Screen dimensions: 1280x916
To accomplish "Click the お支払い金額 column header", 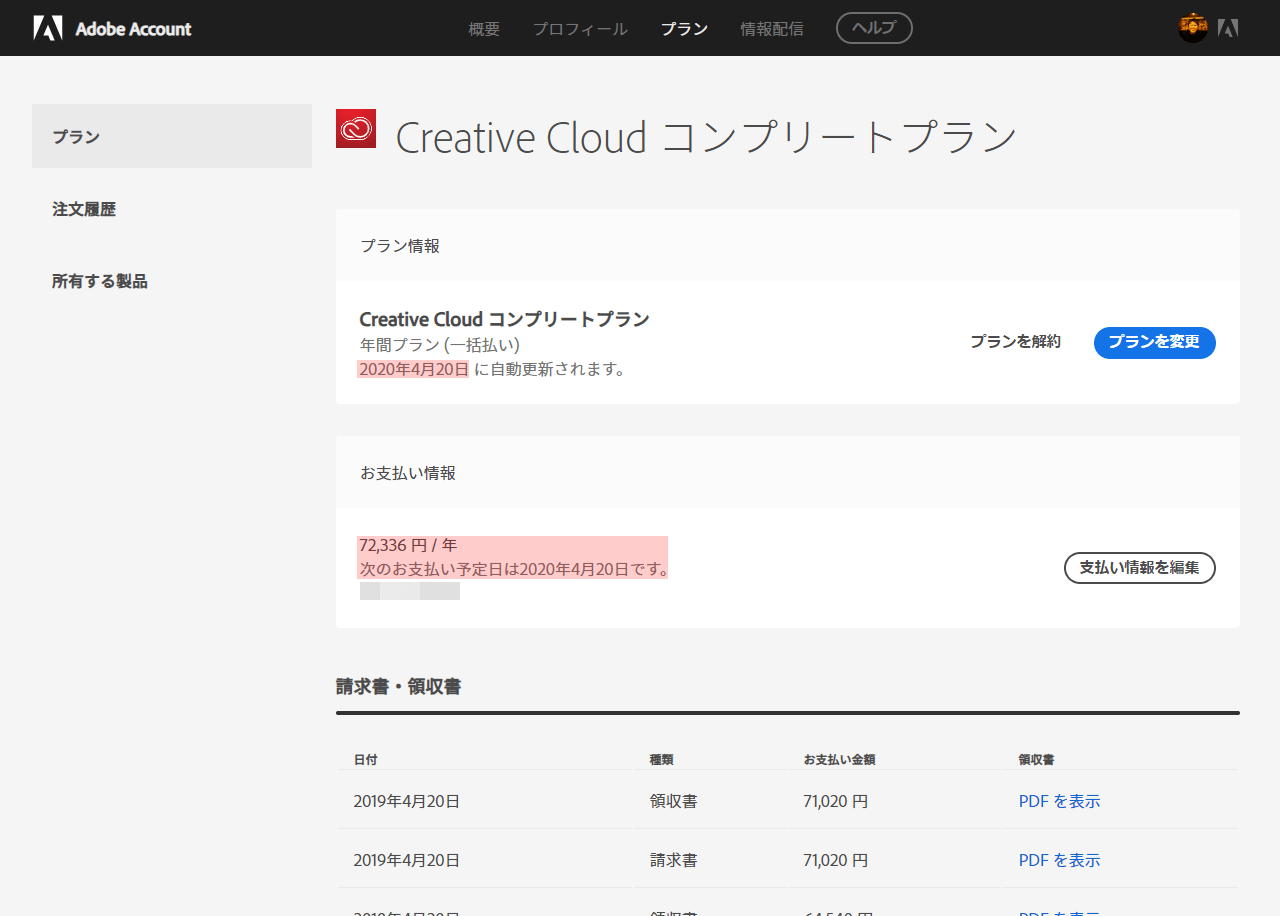I will (x=839, y=760).
